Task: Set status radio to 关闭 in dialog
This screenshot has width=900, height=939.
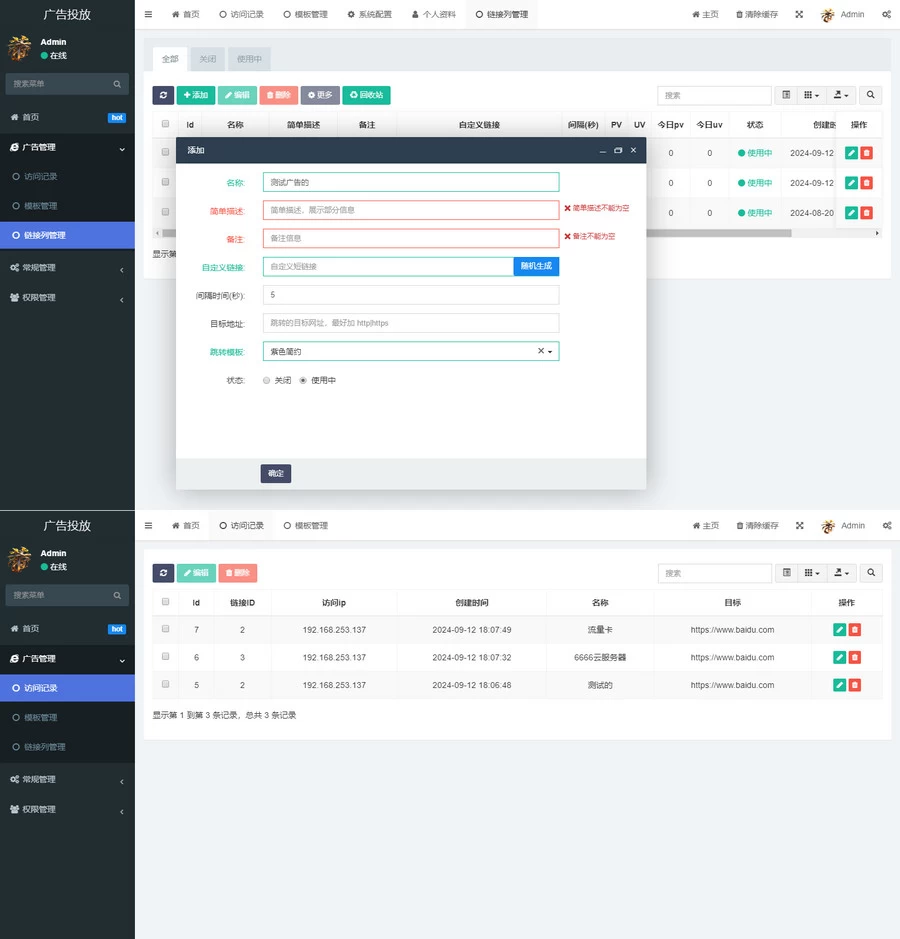Action: pos(267,380)
